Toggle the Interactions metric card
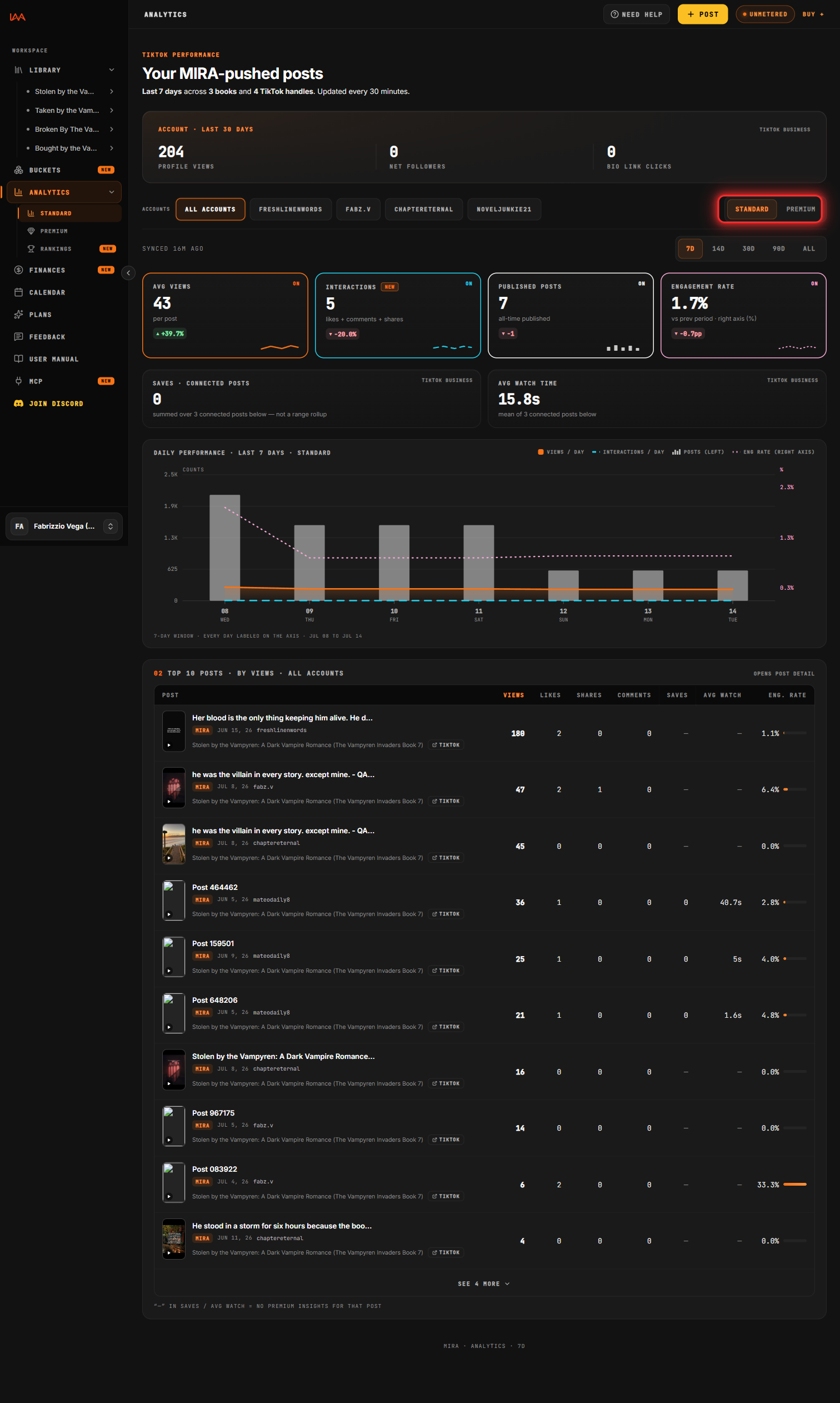 tap(398, 315)
